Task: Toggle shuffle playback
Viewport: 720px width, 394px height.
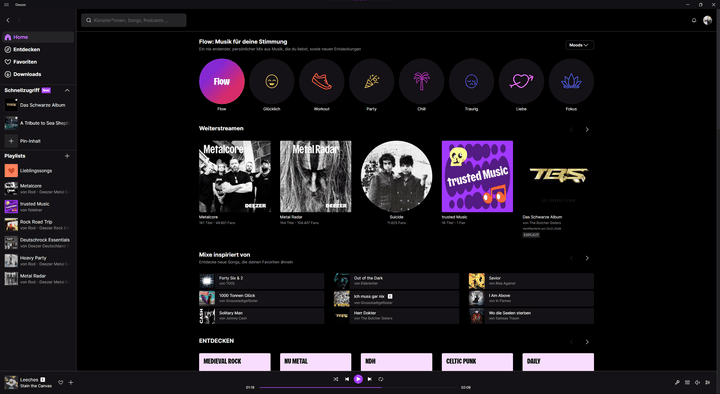Action: pyautogui.click(x=336, y=379)
